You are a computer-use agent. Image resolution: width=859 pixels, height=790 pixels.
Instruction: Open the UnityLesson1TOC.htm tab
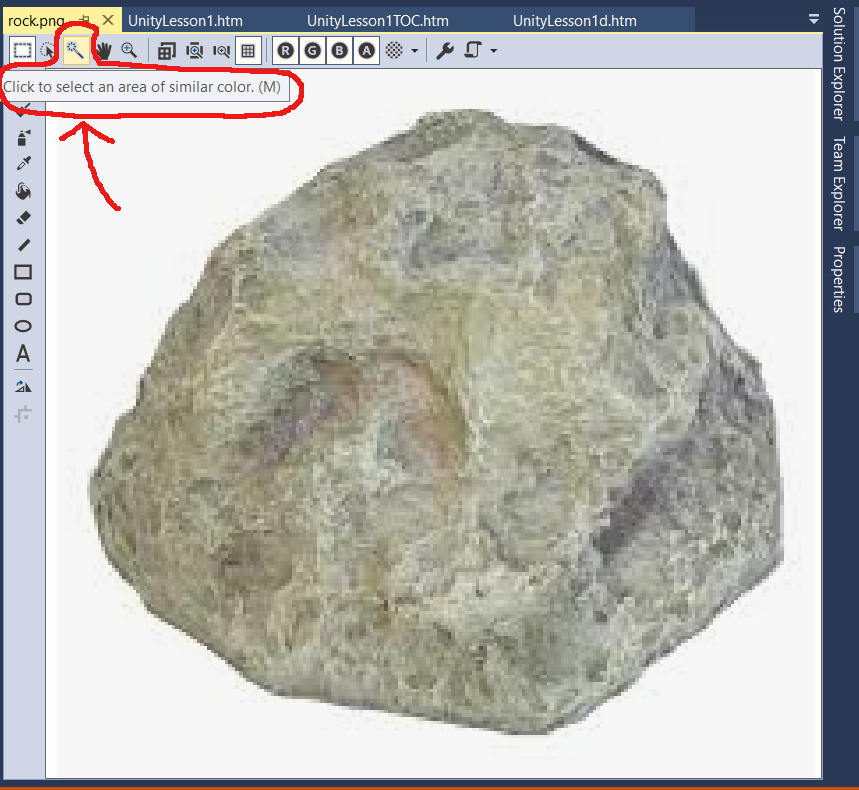tap(377, 21)
